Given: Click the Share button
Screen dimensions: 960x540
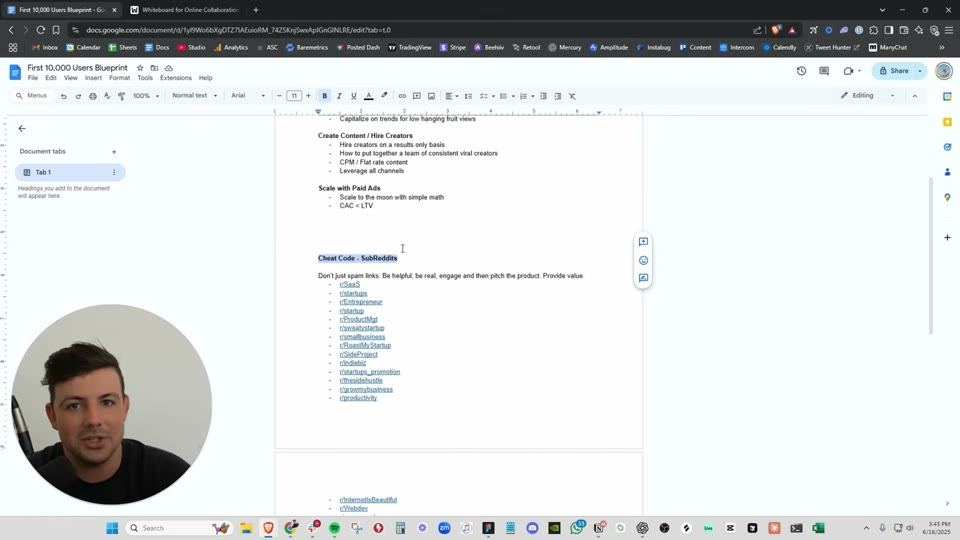Looking at the screenshot, I should point(894,71).
